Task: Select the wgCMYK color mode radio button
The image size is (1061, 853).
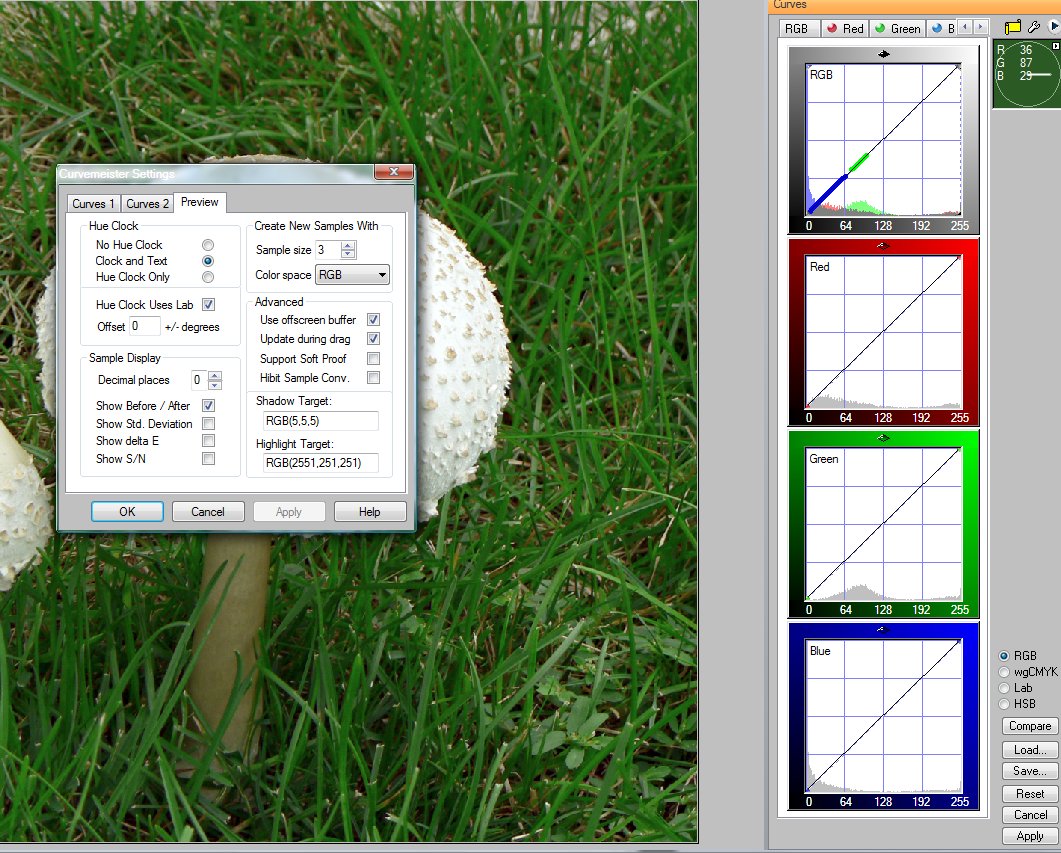Action: point(1004,672)
